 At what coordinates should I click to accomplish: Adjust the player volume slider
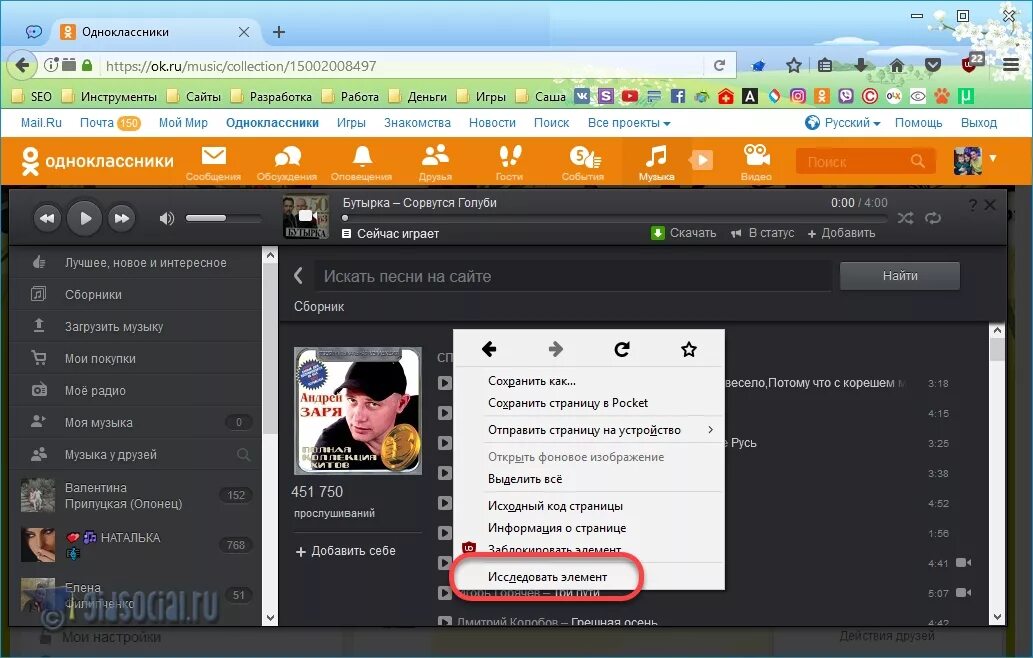[x=223, y=218]
